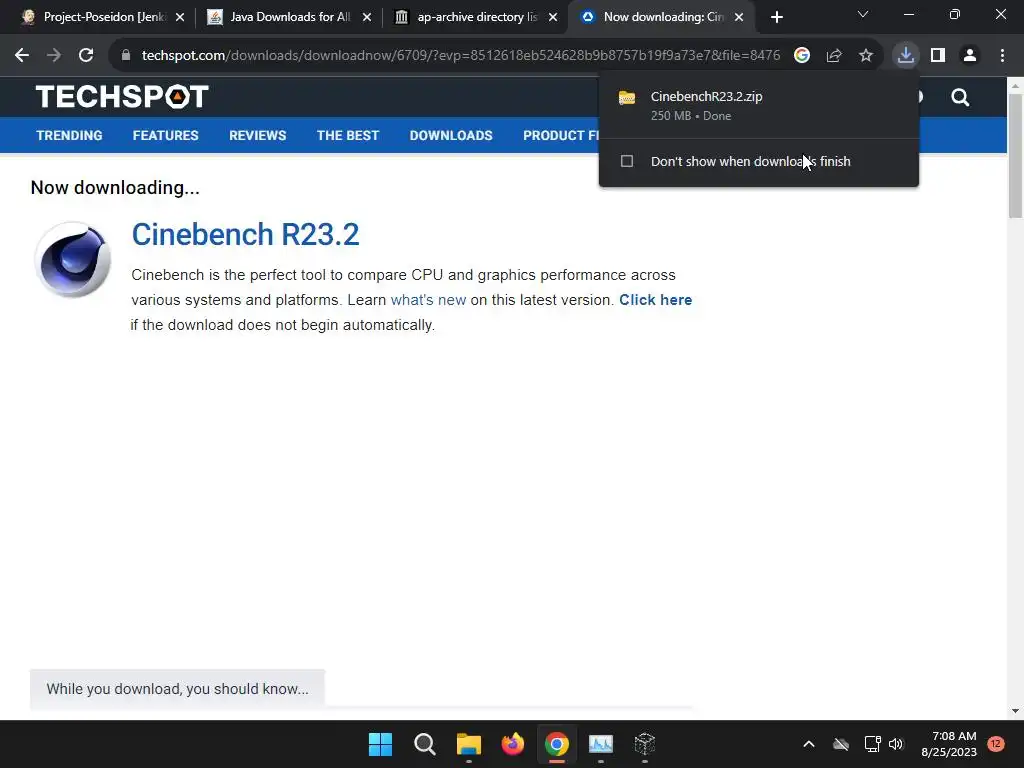The image size is (1024, 768).
Task: Close the Now downloading tab
Action: (x=739, y=17)
